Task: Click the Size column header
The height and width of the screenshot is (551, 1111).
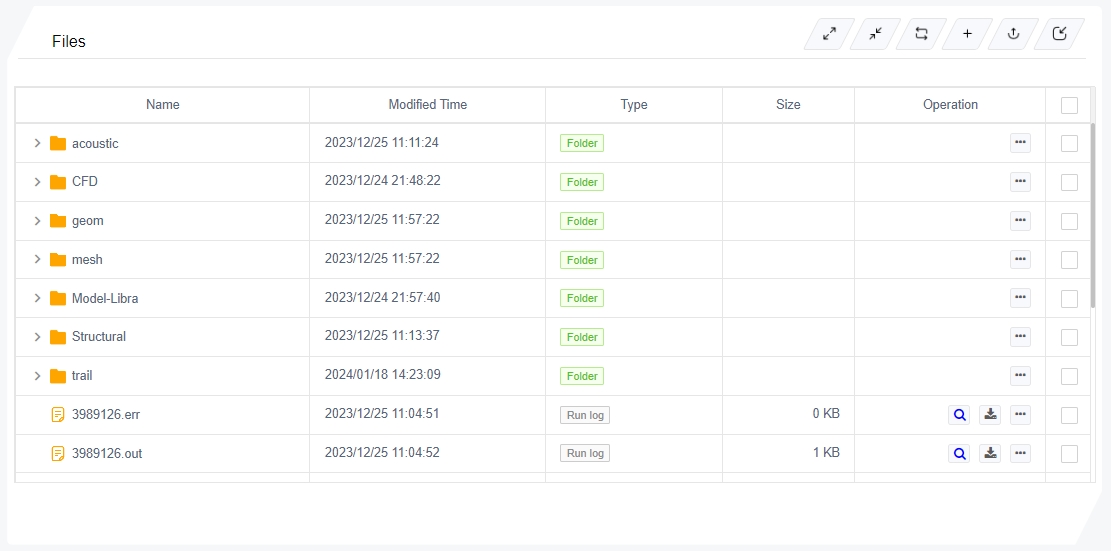Action: [788, 105]
